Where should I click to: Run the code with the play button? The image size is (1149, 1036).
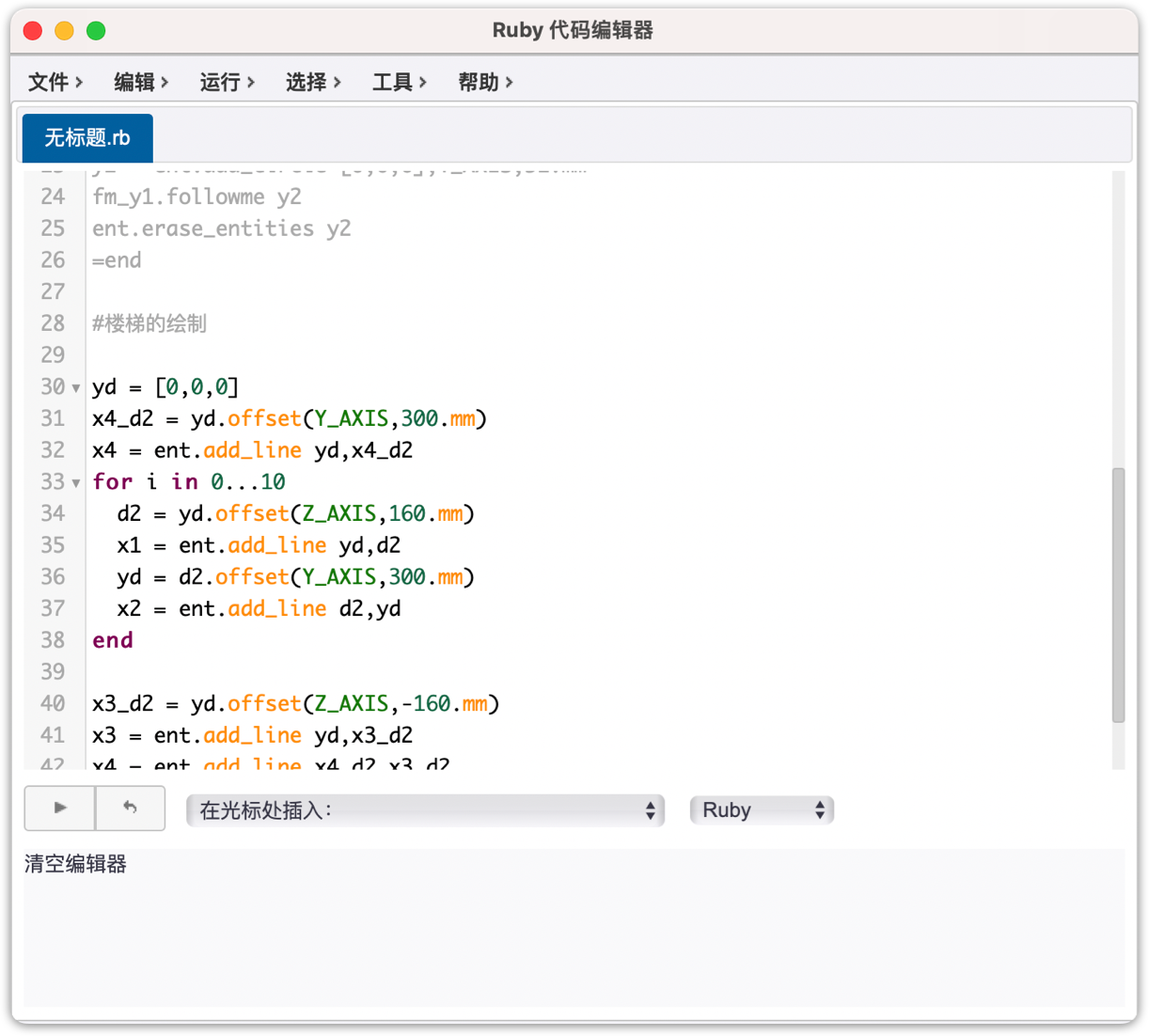pos(60,808)
